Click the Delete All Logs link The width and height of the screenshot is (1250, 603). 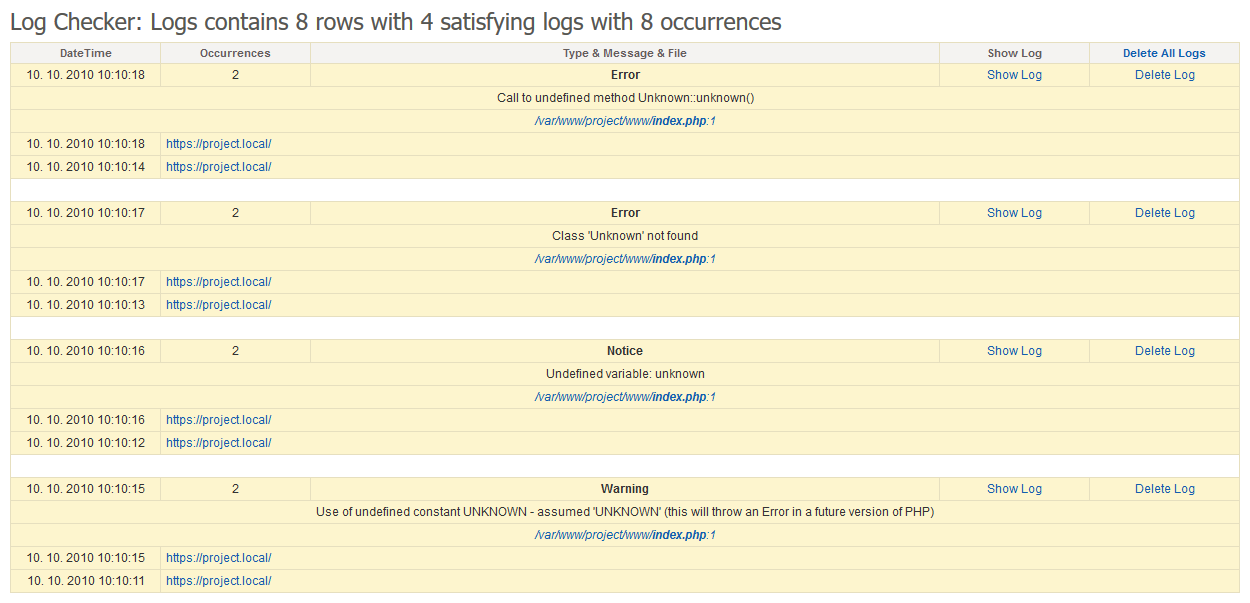[1164, 53]
